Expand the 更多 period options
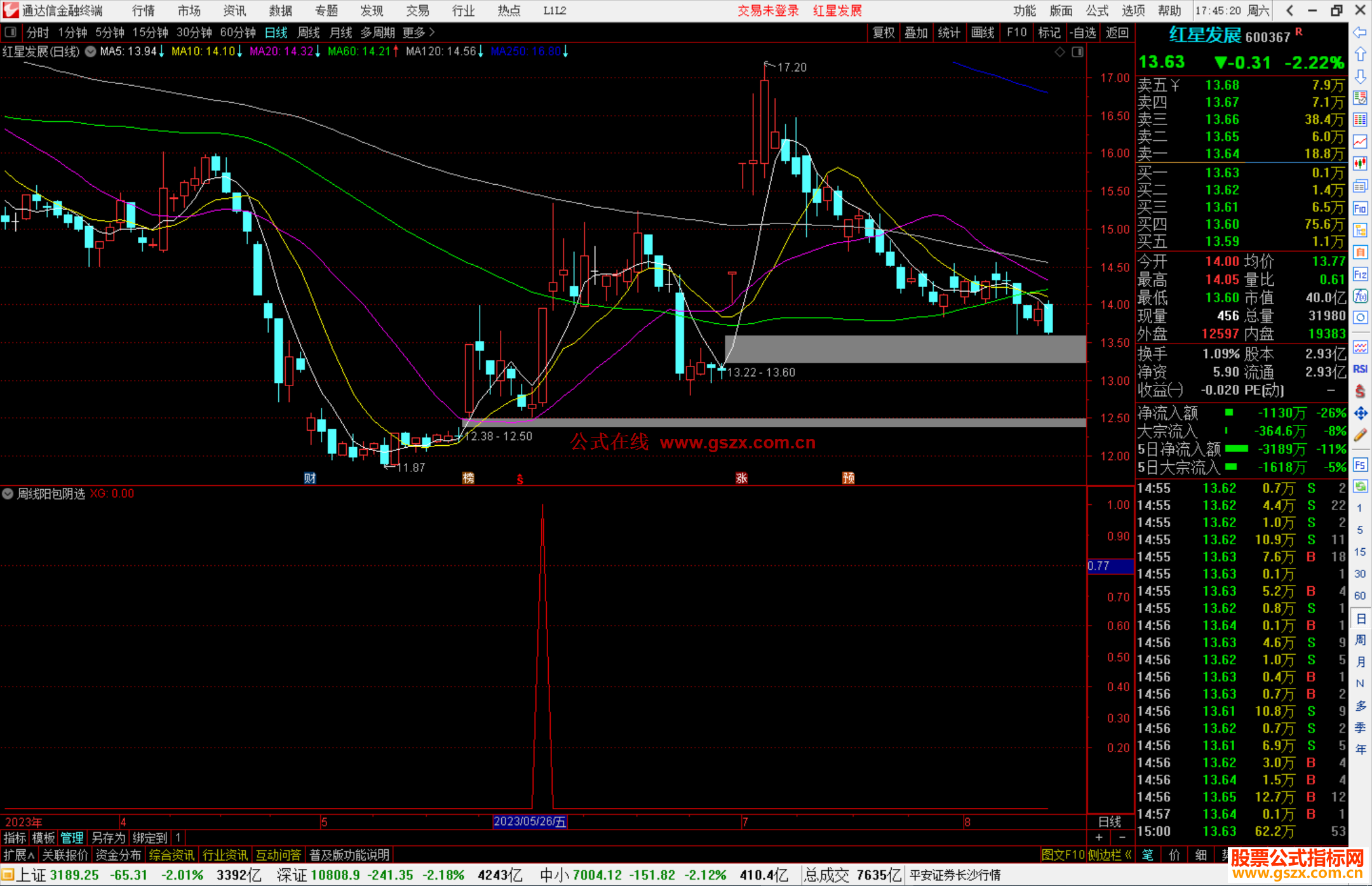Image resolution: width=1372 pixels, height=886 pixels. (419, 32)
